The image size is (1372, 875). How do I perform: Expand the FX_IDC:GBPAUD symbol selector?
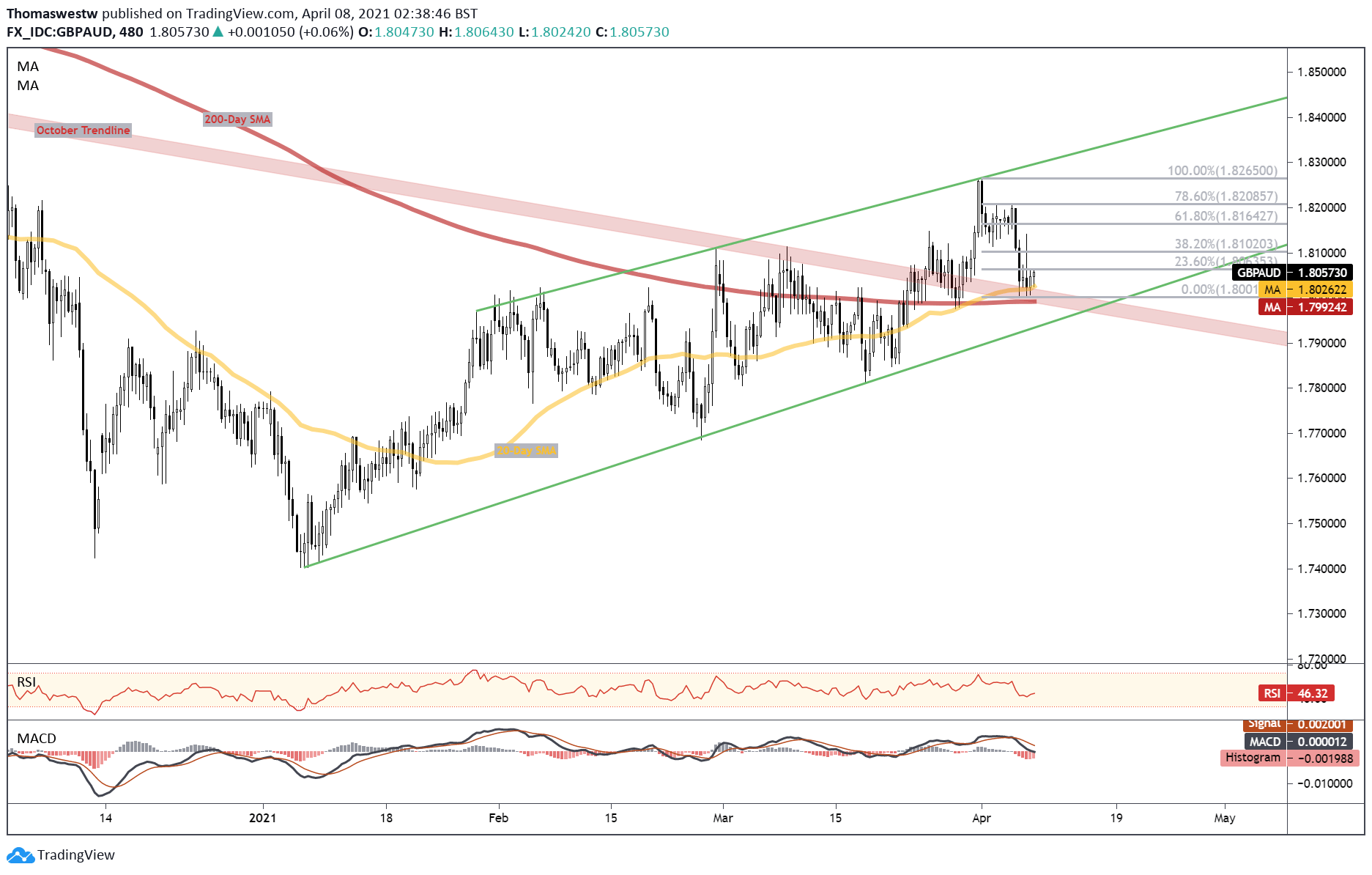tap(59, 32)
